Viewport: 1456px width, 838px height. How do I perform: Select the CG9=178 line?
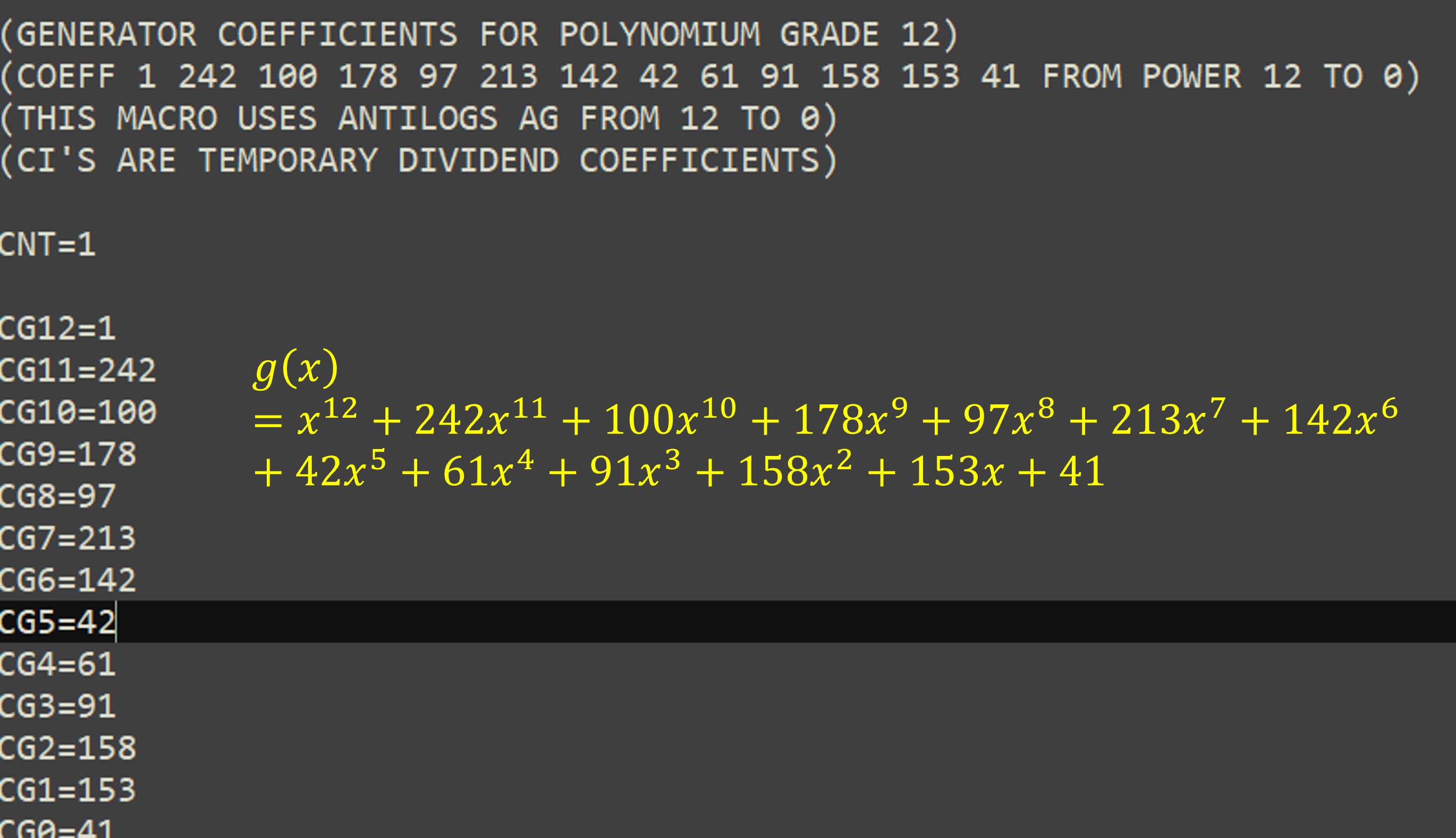[68, 454]
